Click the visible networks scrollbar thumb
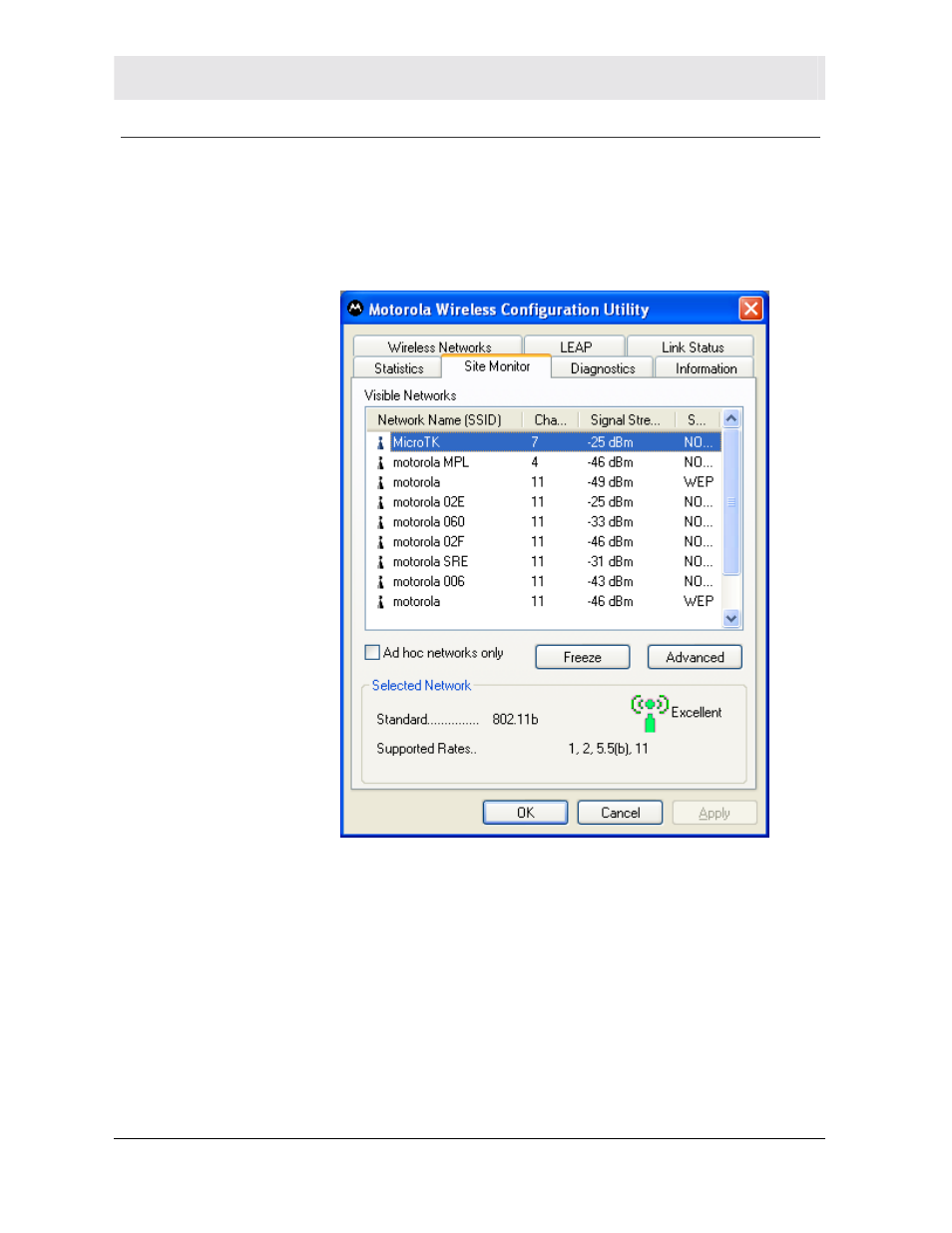 point(731,502)
